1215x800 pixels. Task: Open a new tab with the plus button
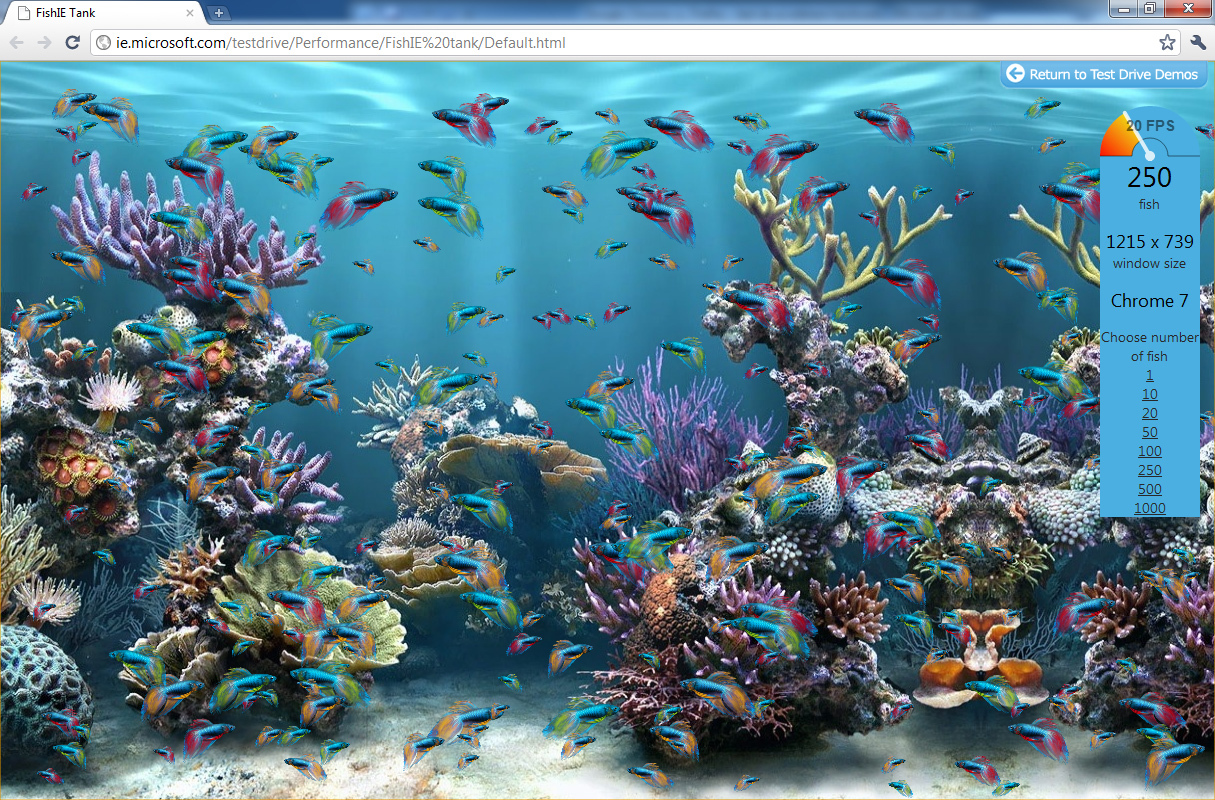coord(219,13)
